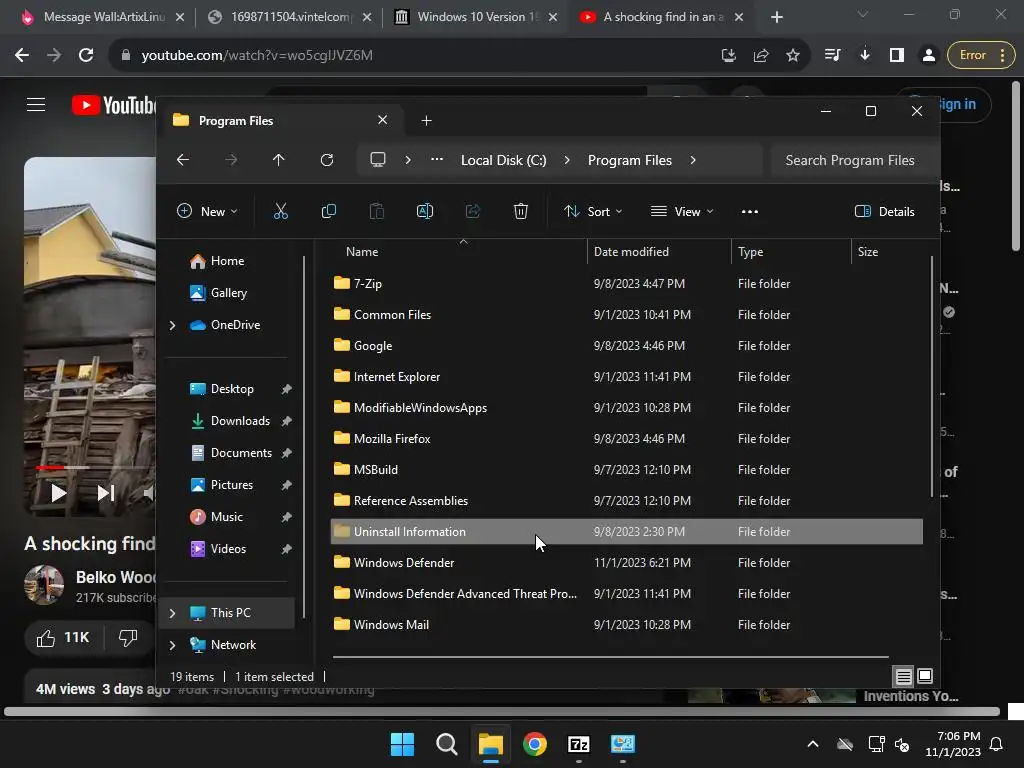1024x768 pixels.
Task: Toggle the Details pane button
Action: [x=885, y=211]
